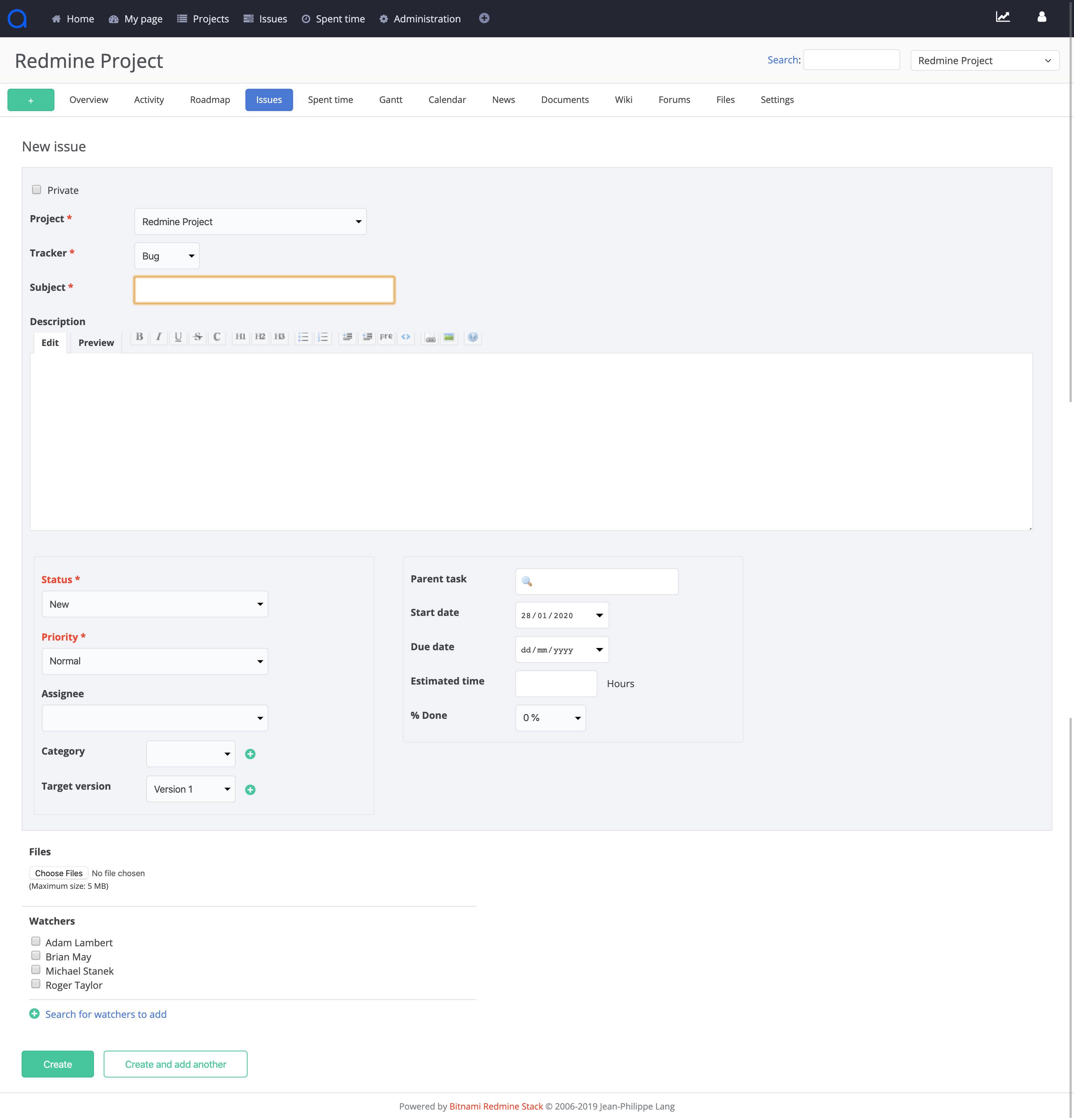Open the Start date picker arrow
The height and width of the screenshot is (1120, 1074).
click(600, 616)
